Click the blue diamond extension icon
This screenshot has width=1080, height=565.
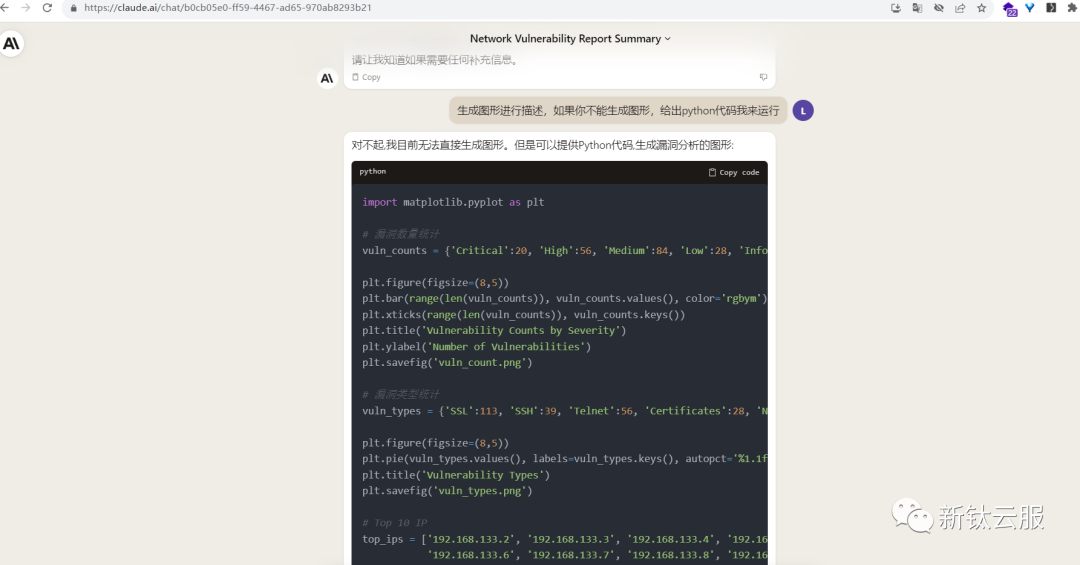pos(1030,8)
